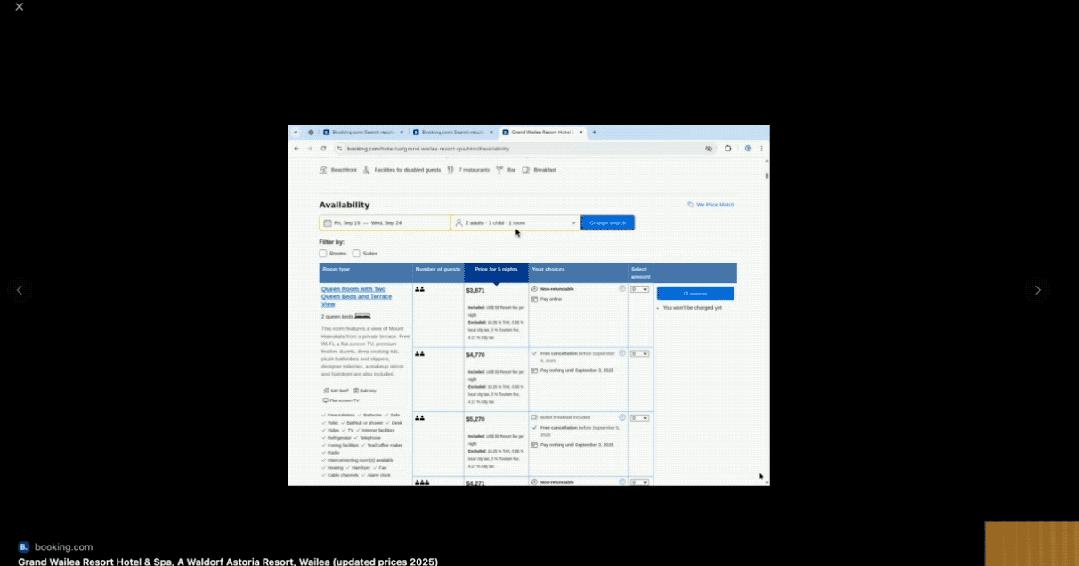Click the Breakfast cup icon
1079x566 pixels.
pos(526,170)
